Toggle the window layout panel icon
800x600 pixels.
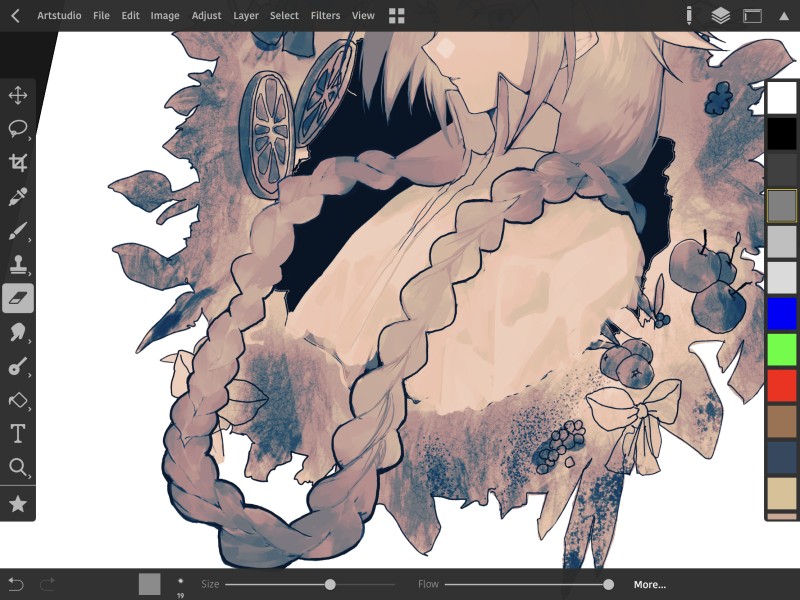click(752, 16)
